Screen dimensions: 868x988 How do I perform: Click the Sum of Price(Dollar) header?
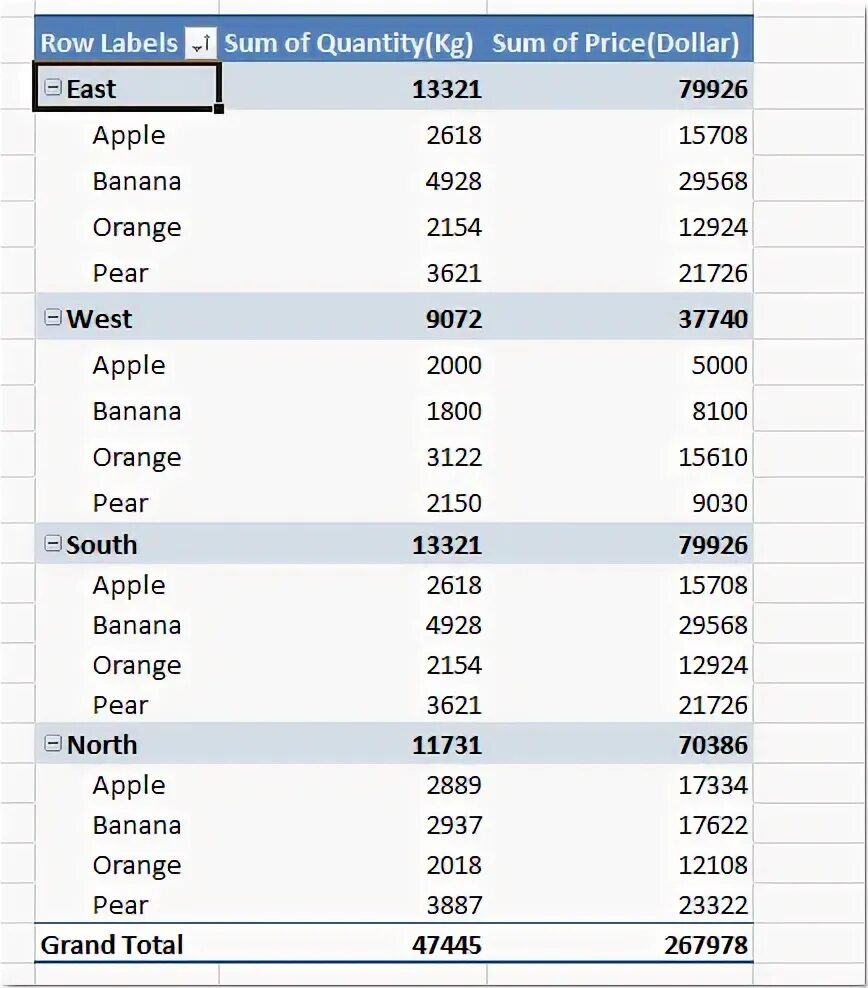coord(616,43)
